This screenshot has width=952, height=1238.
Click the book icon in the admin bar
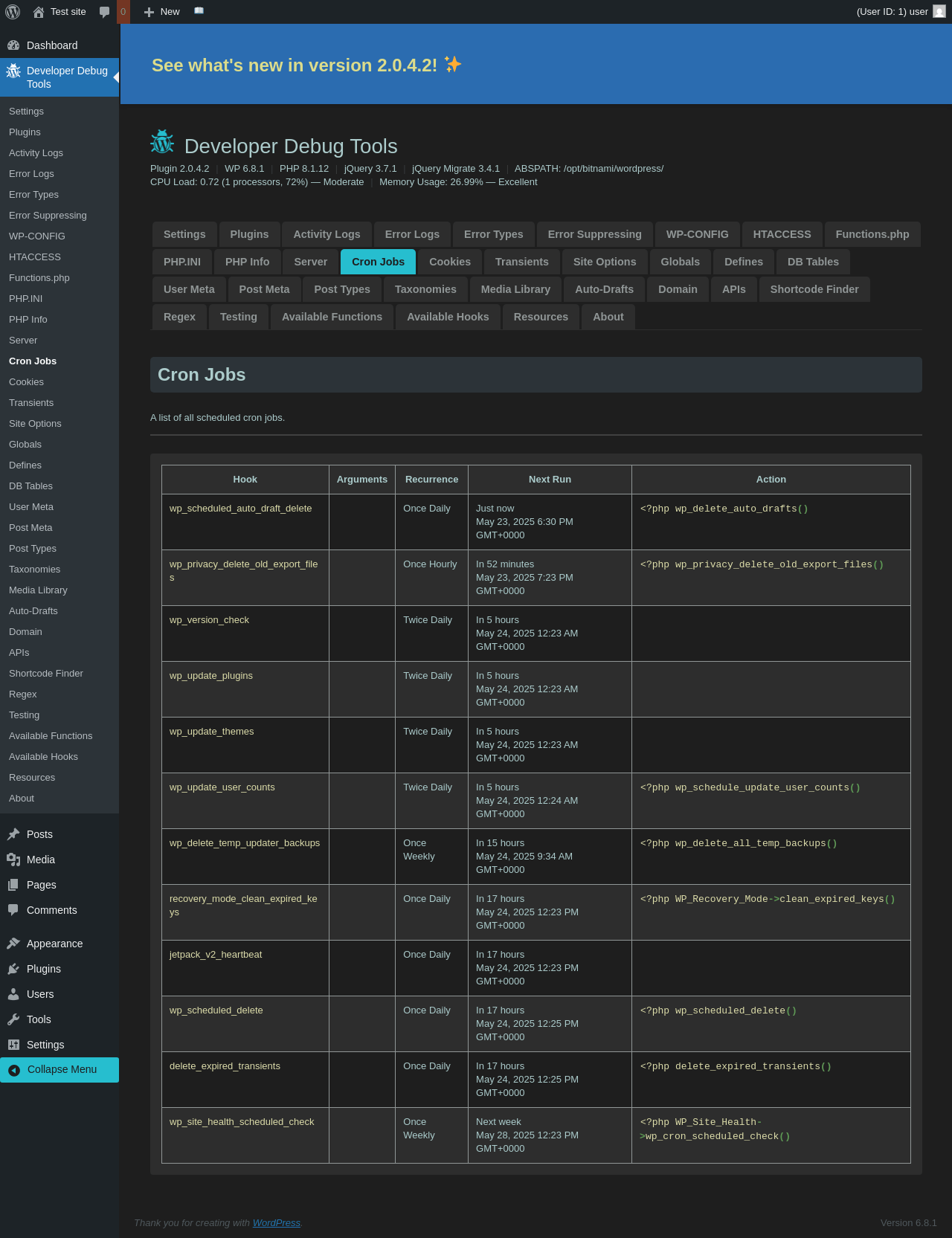pyautogui.click(x=199, y=11)
